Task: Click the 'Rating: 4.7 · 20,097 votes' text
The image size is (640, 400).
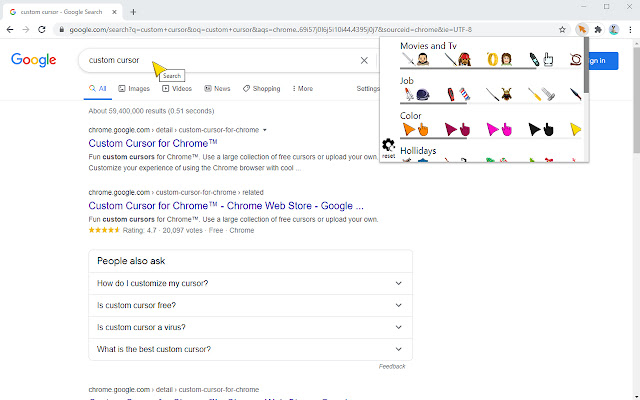Action: tap(162, 230)
